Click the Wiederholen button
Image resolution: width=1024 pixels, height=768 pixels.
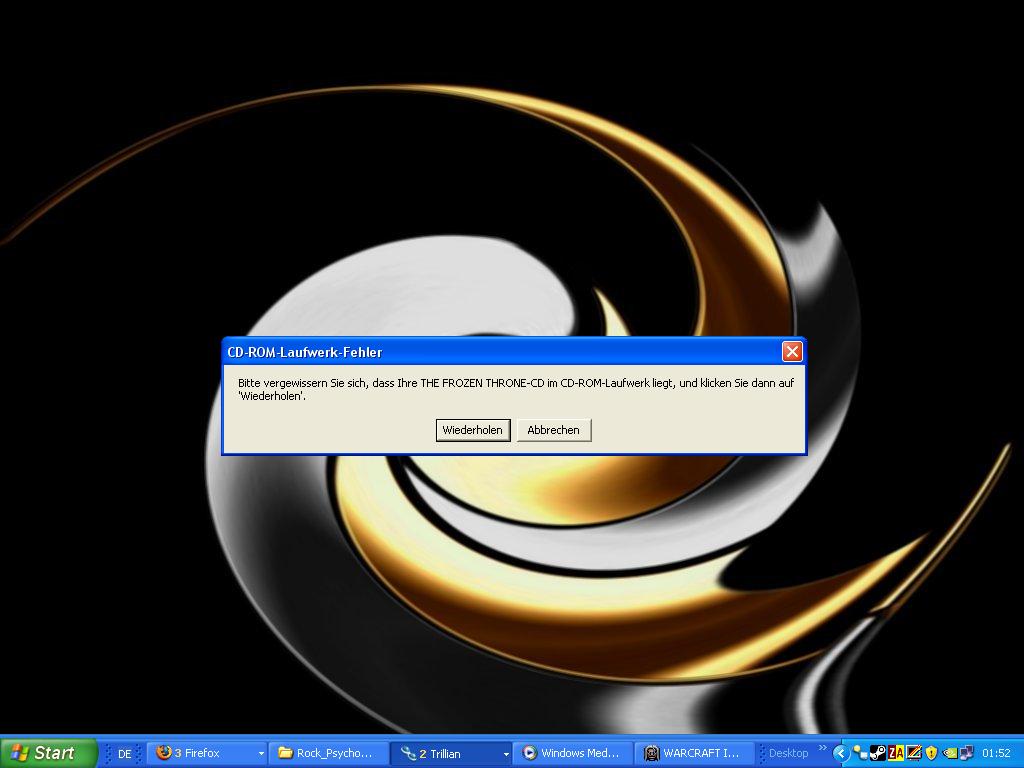(x=473, y=430)
